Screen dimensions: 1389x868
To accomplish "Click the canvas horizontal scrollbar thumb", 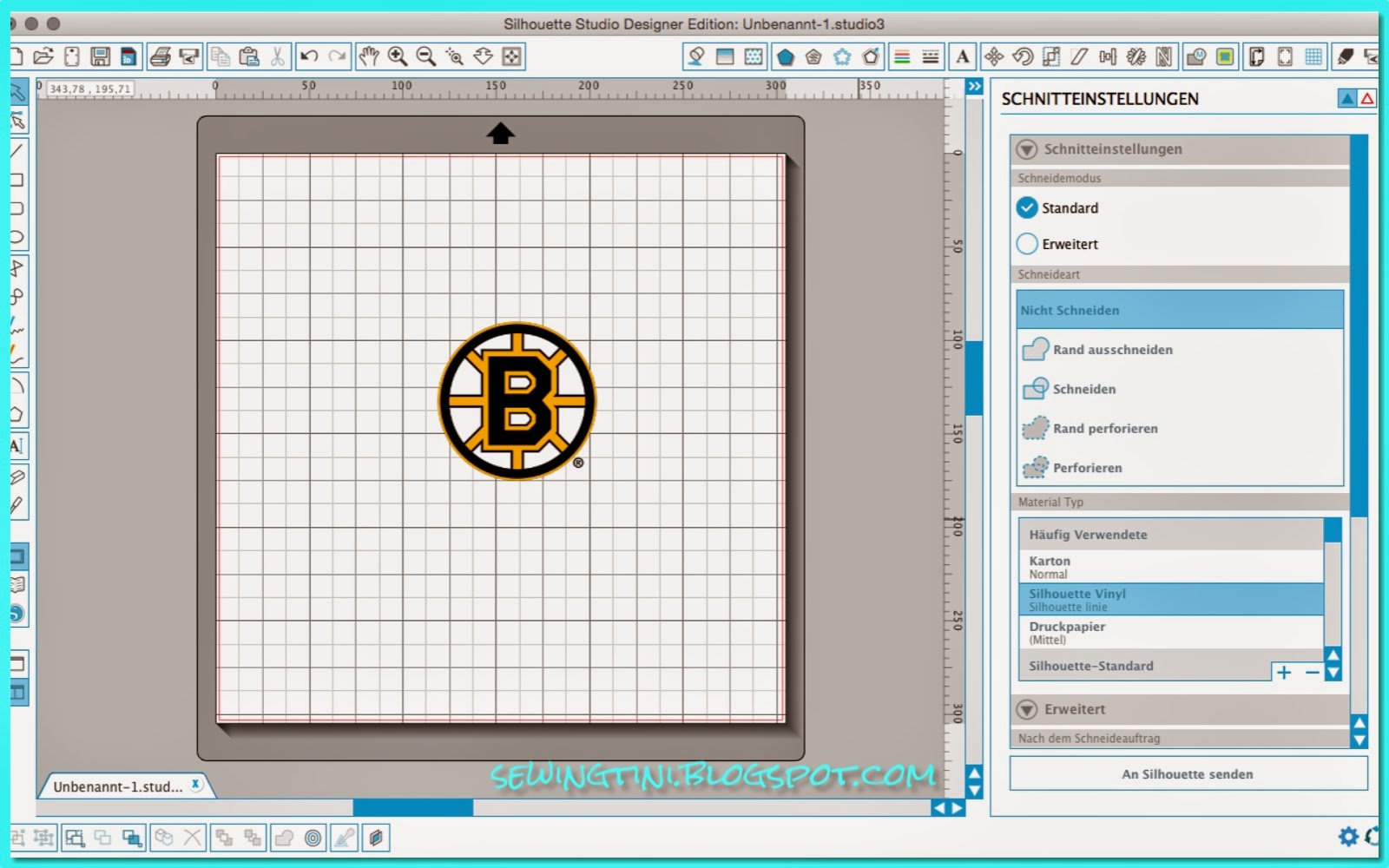I will click(x=413, y=807).
